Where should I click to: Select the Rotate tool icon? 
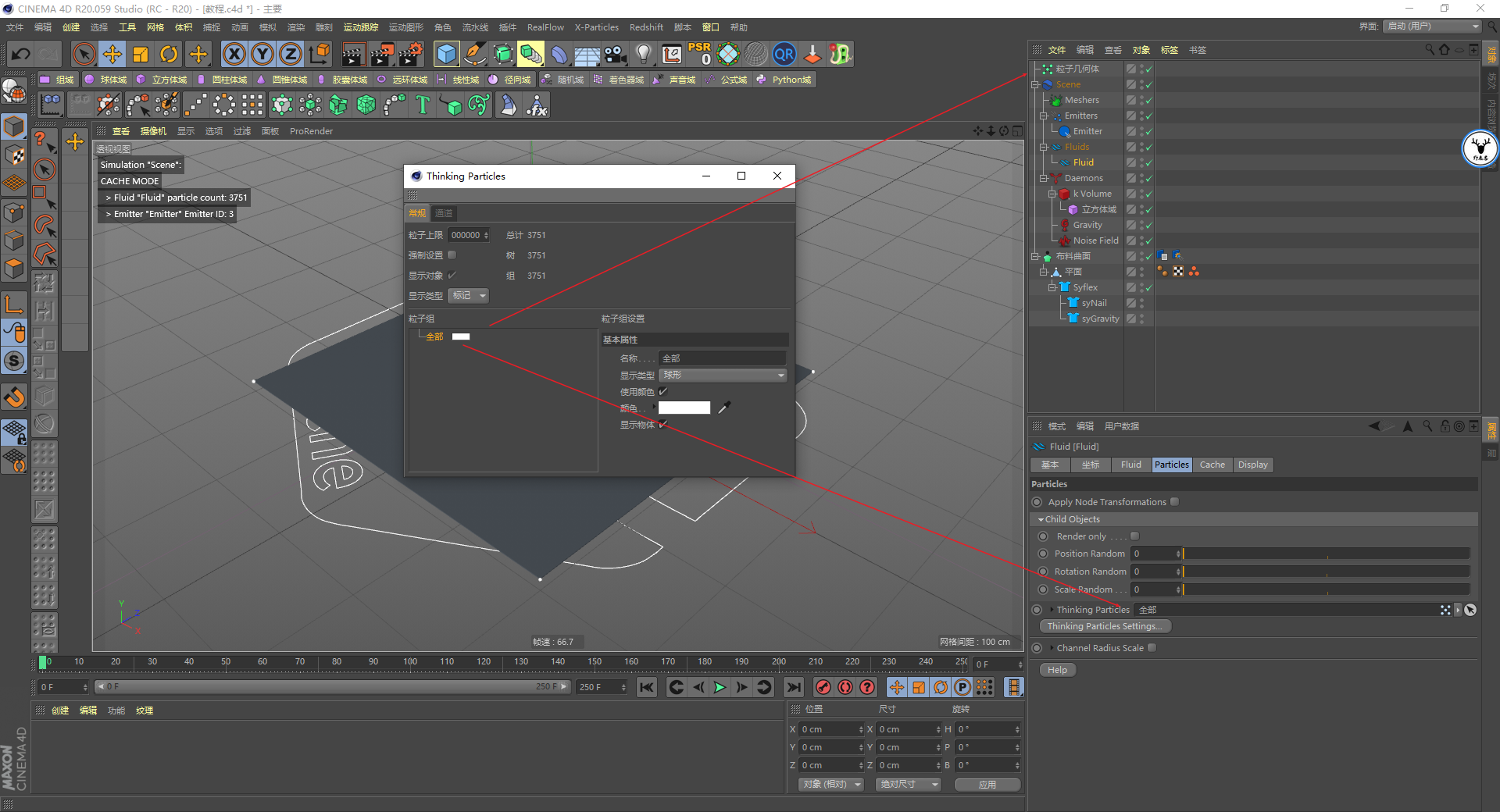[169, 54]
